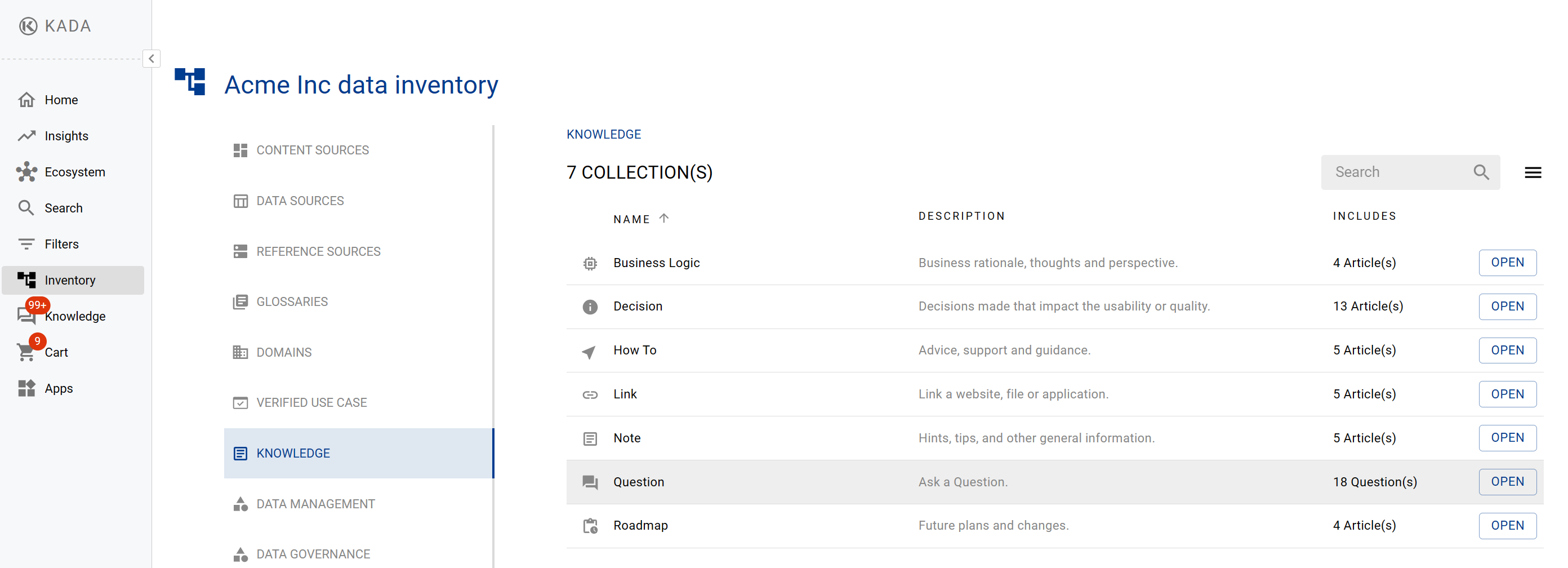Click into the collections Search field
Viewport: 1568px width, 568px height.
[1397, 172]
